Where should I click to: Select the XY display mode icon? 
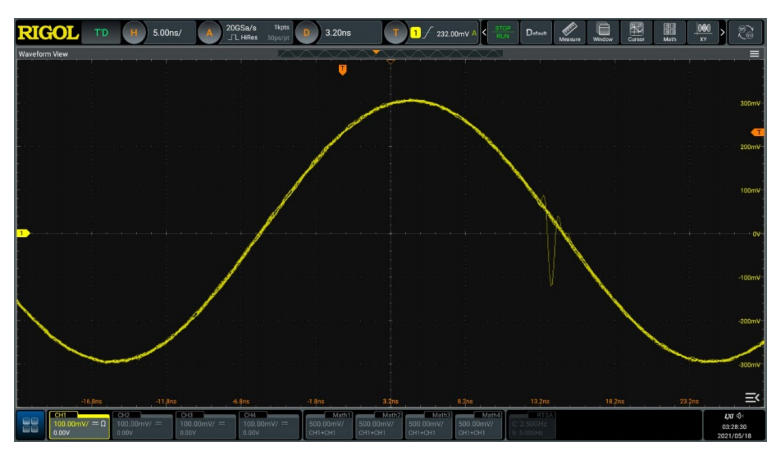point(703,32)
